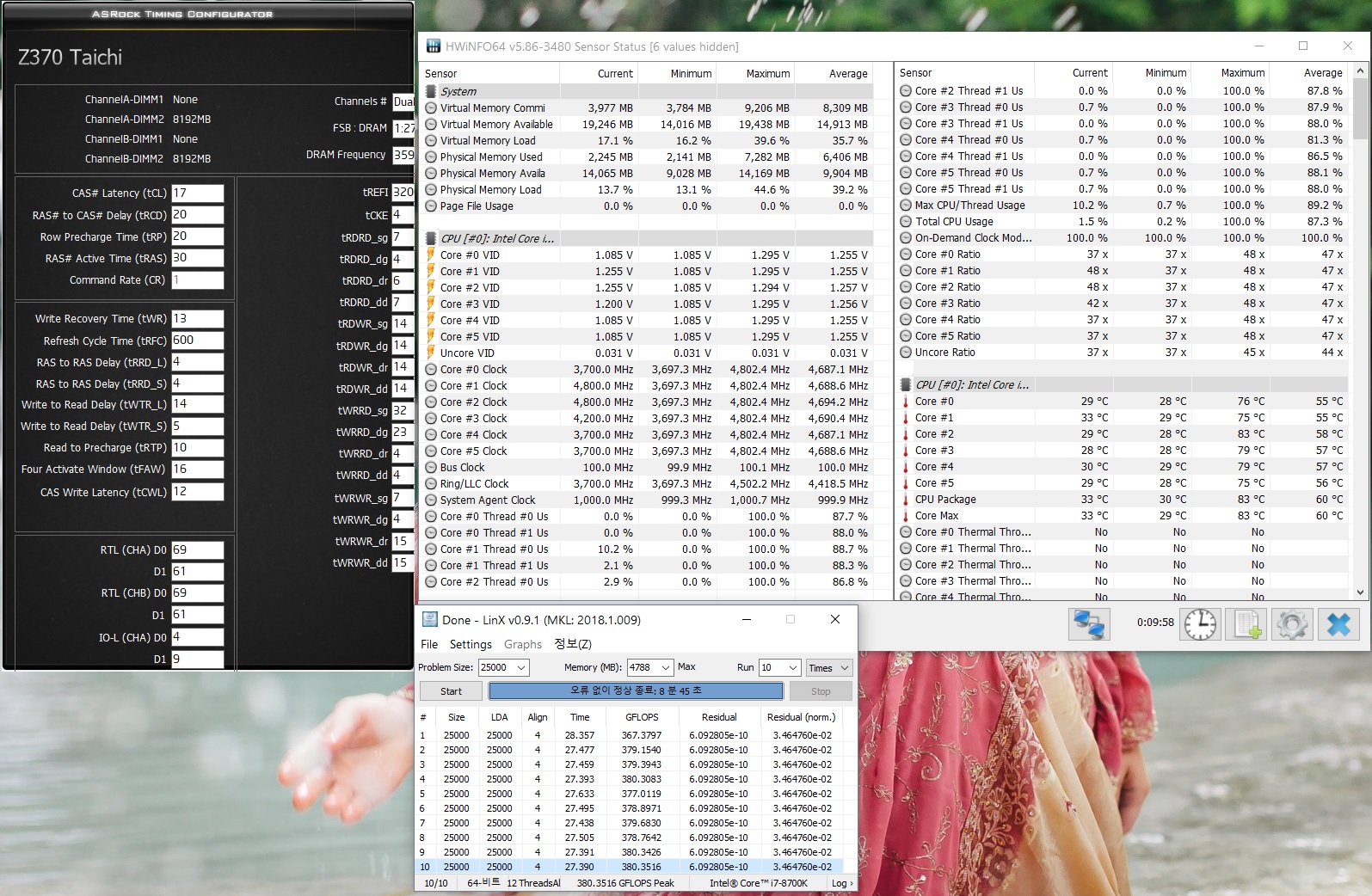Open the Log link in LinX status bar
Image resolution: width=1372 pixels, height=896 pixels.
pyautogui.click(x=841, y=883)
